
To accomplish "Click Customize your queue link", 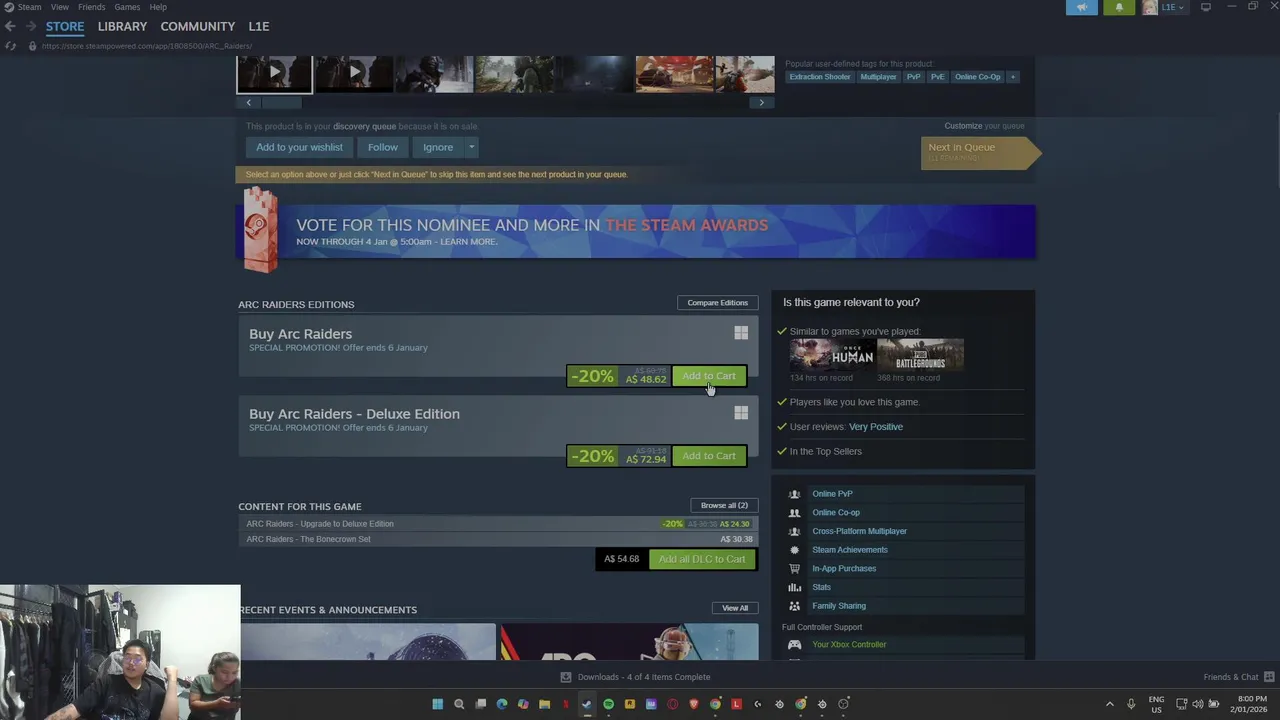I will [x=963, y=126].
